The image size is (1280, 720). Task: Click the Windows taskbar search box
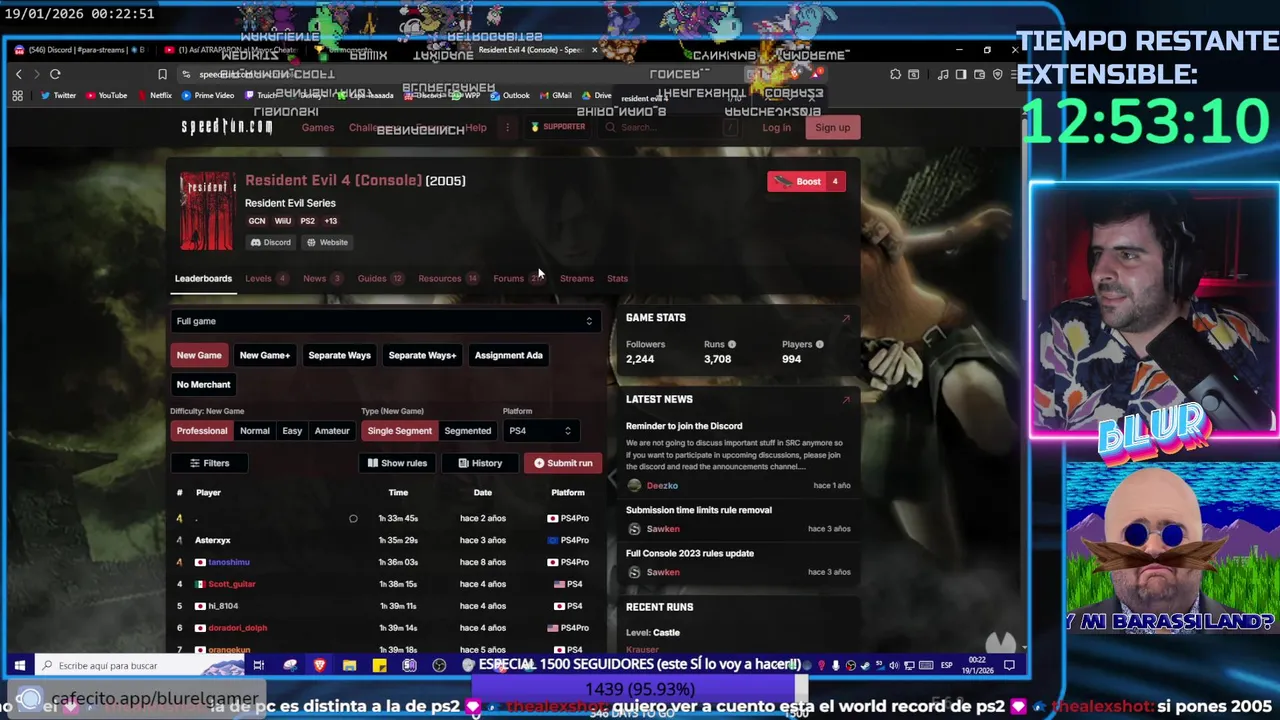140,665
